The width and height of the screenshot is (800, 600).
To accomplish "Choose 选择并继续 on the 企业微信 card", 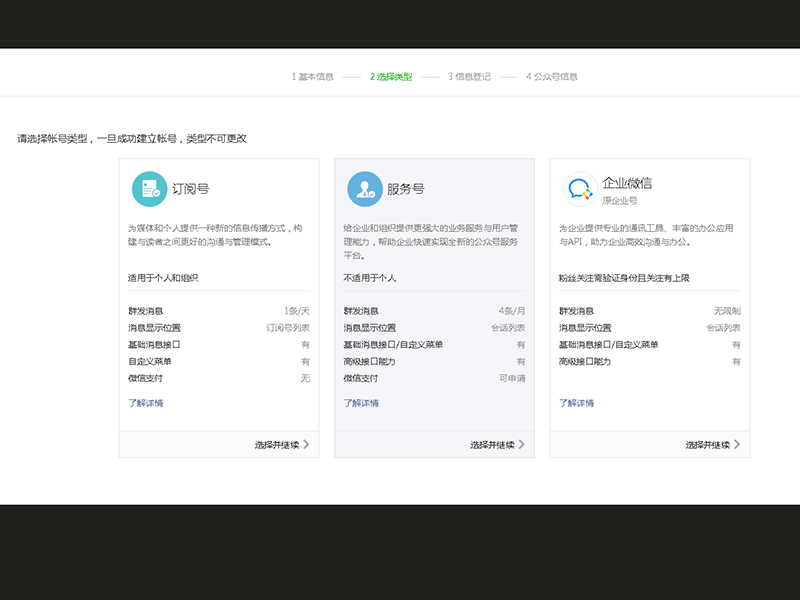I will point(709,442).
